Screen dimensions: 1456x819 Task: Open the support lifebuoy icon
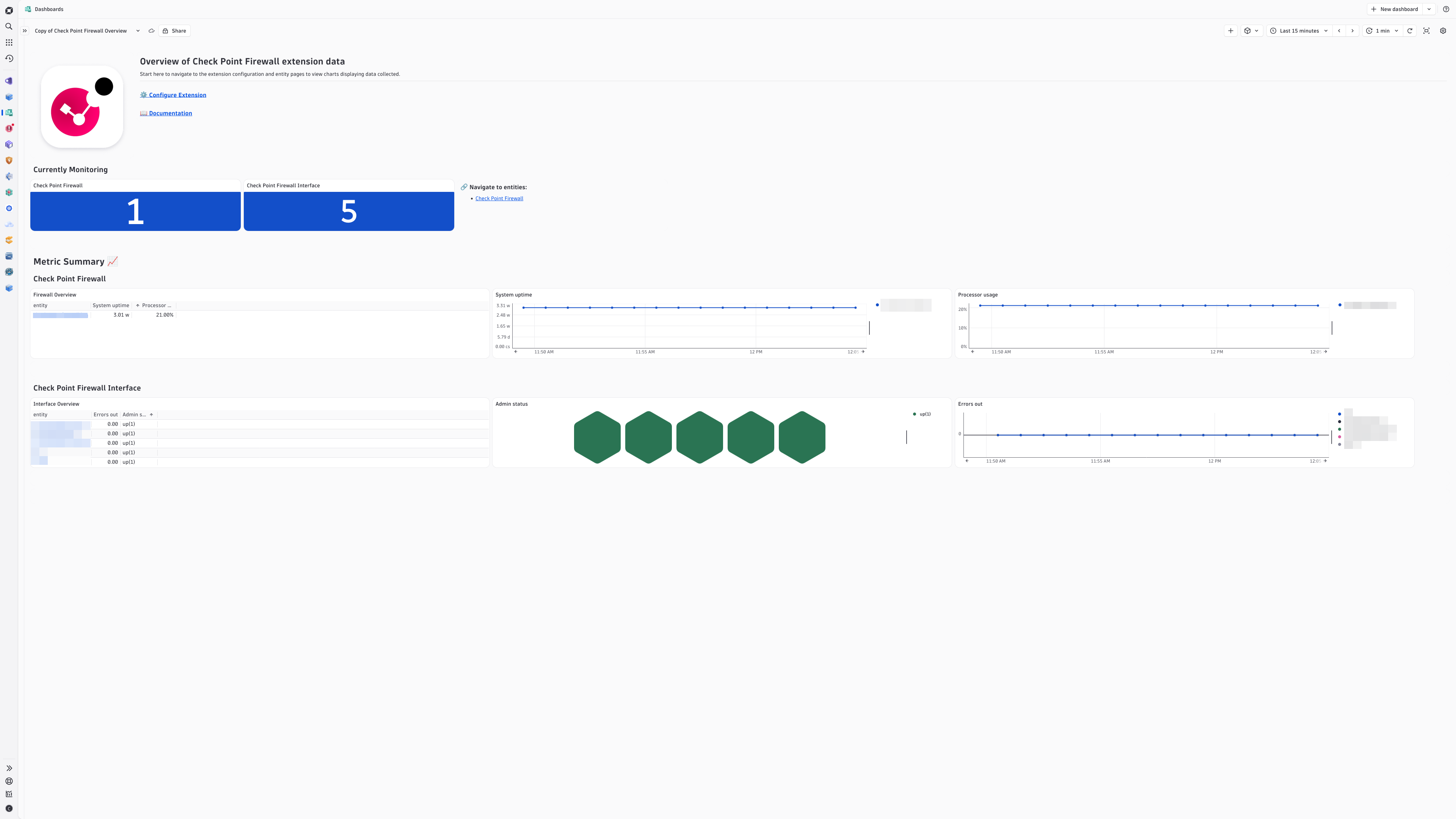point(8,781)
